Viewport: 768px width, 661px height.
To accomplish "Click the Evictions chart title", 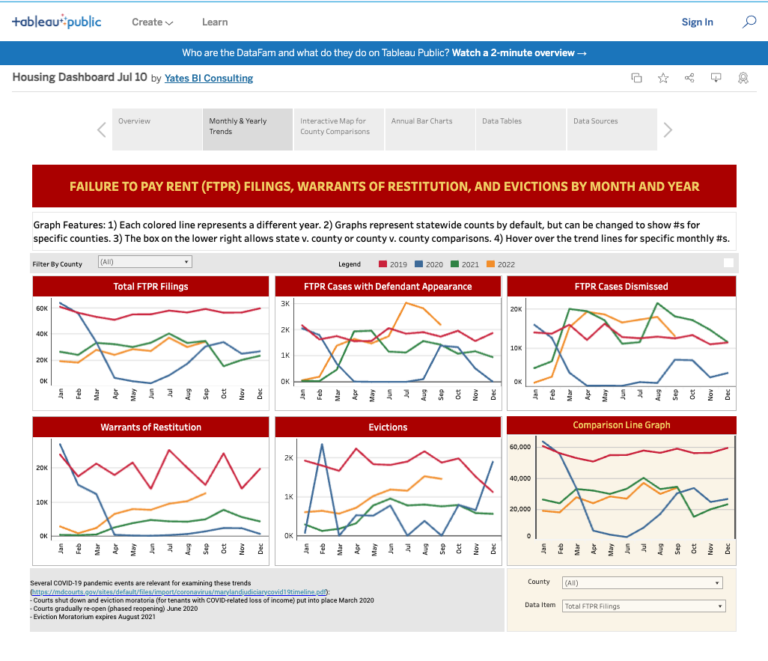I will (387, 427).
